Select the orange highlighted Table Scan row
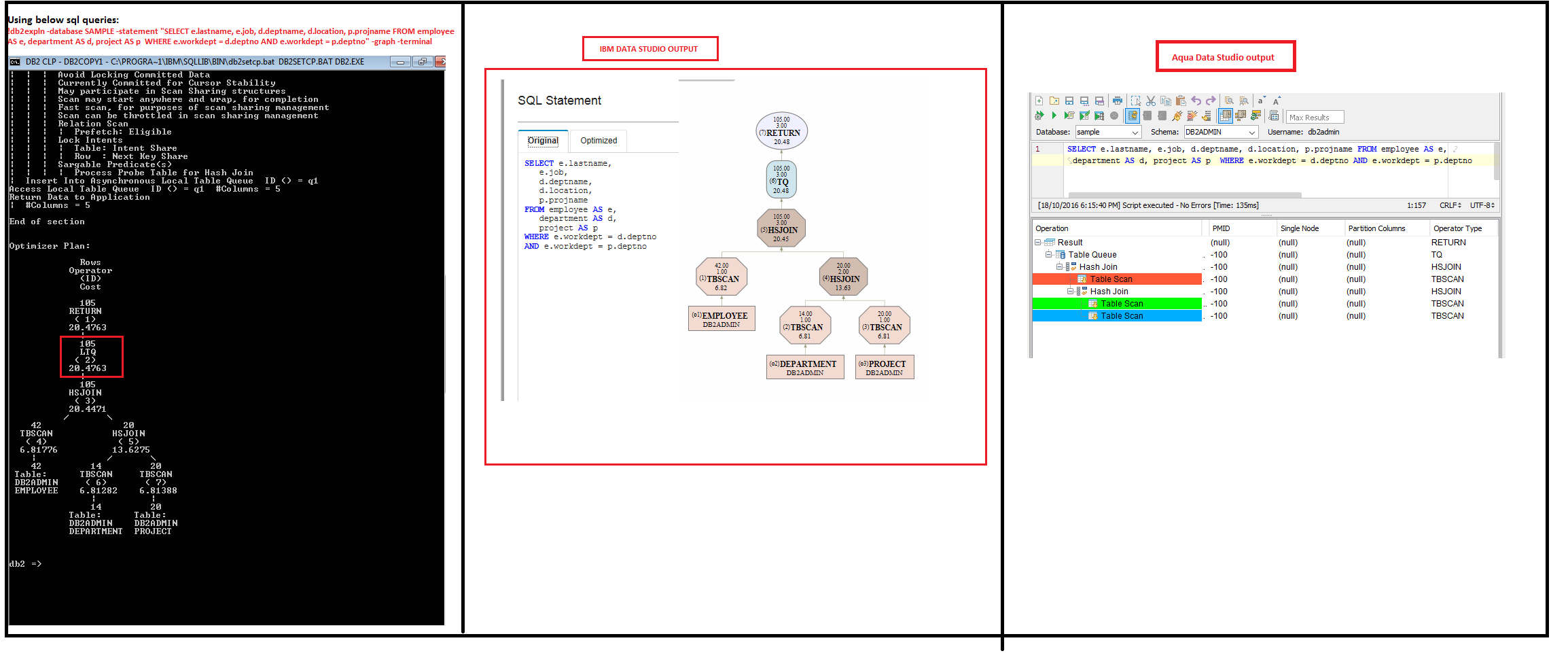Viewport: 1568px width, 666px height. [1117, 279]
